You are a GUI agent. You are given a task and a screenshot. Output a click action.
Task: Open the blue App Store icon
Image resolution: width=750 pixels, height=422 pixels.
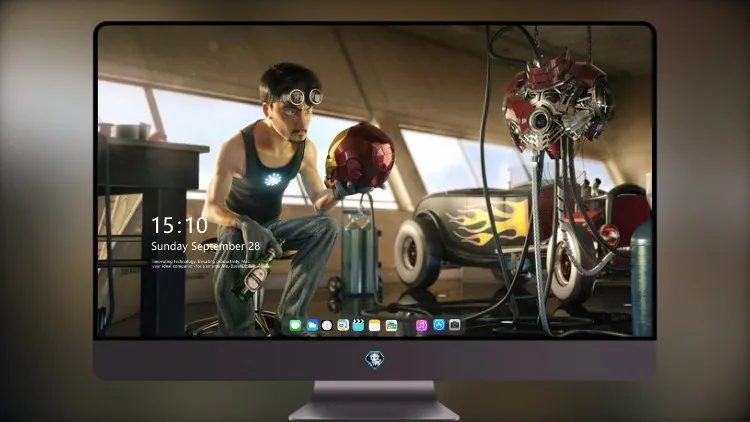point(438,325)
